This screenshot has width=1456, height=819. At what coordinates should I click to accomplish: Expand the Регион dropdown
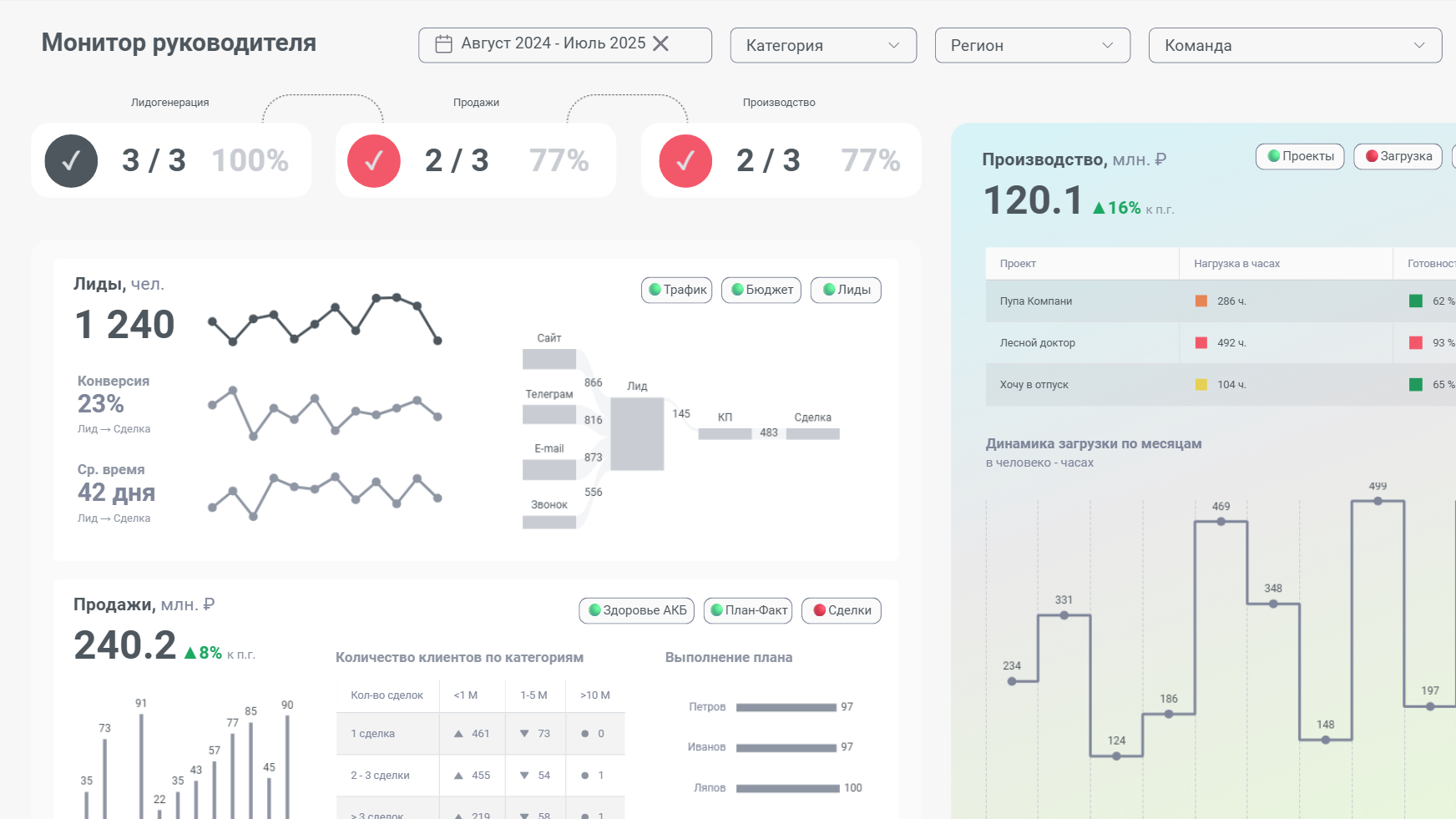(1033, 45)
